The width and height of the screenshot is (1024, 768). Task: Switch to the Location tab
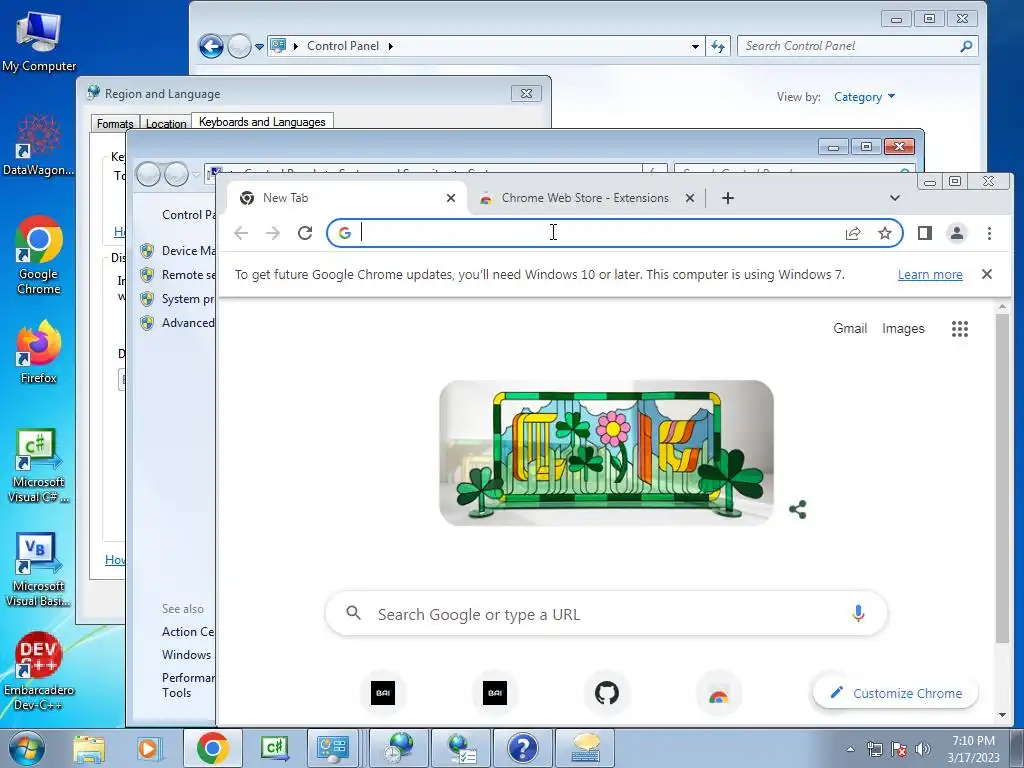[166, 123]
